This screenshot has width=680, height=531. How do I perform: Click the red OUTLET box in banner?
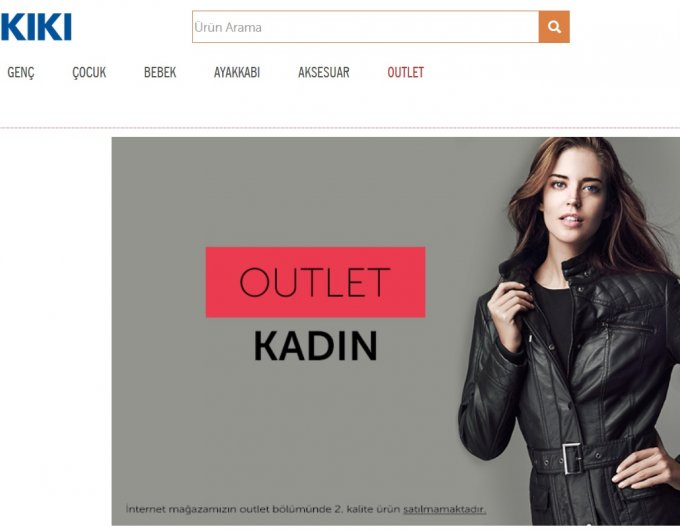315,282
